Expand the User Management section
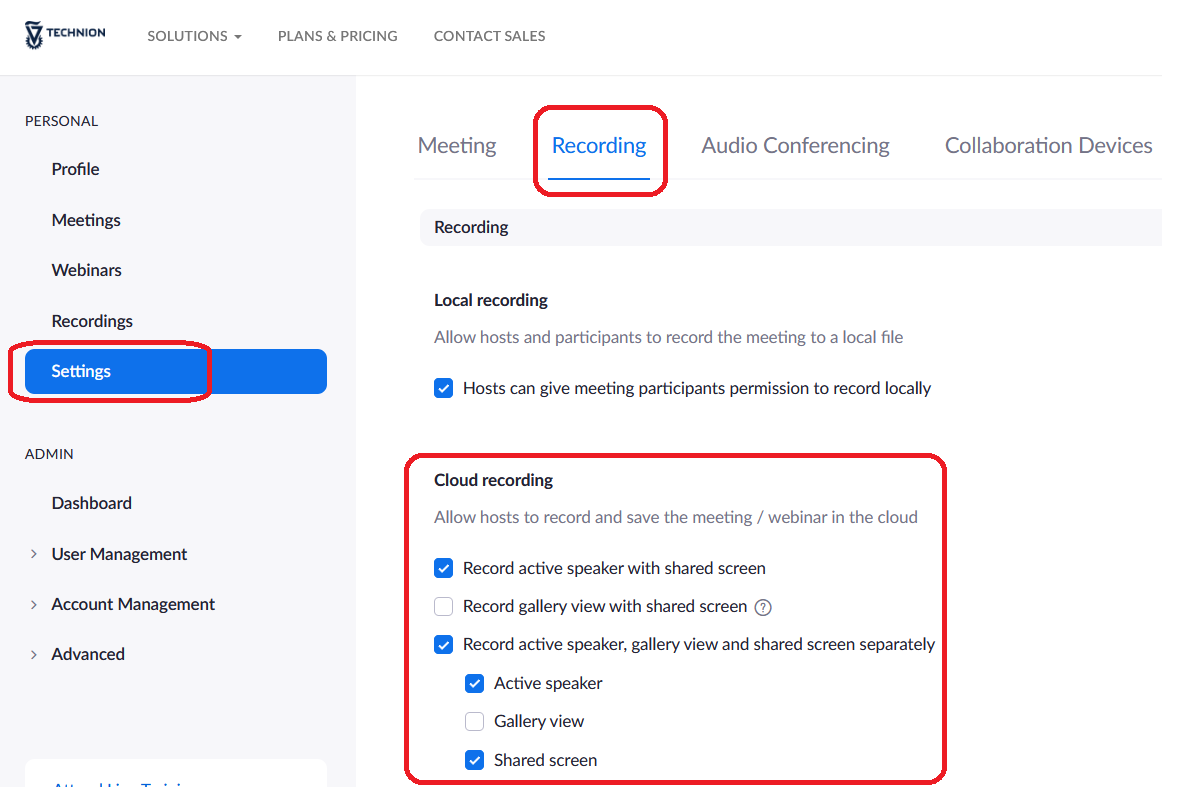 click(x=119, y=554)
